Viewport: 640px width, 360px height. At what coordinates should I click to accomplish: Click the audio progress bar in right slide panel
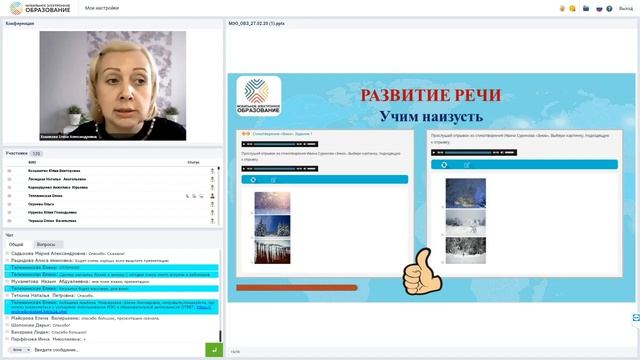point(469,153)
